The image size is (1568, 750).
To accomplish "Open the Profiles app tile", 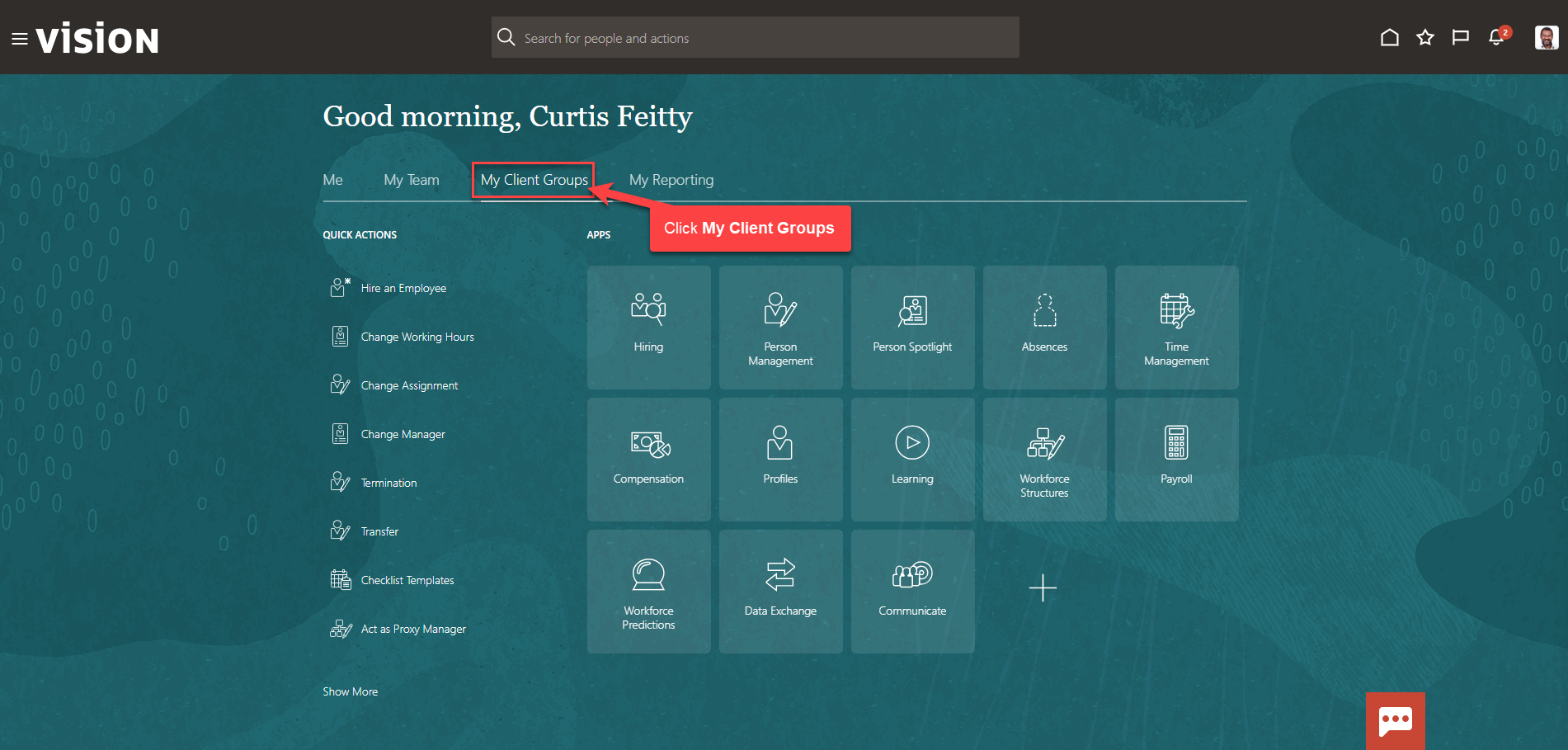I will point(781,460).
